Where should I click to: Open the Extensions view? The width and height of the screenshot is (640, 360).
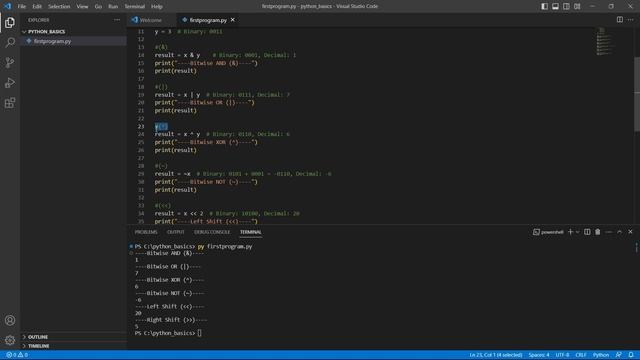click(x=10, y=102)
